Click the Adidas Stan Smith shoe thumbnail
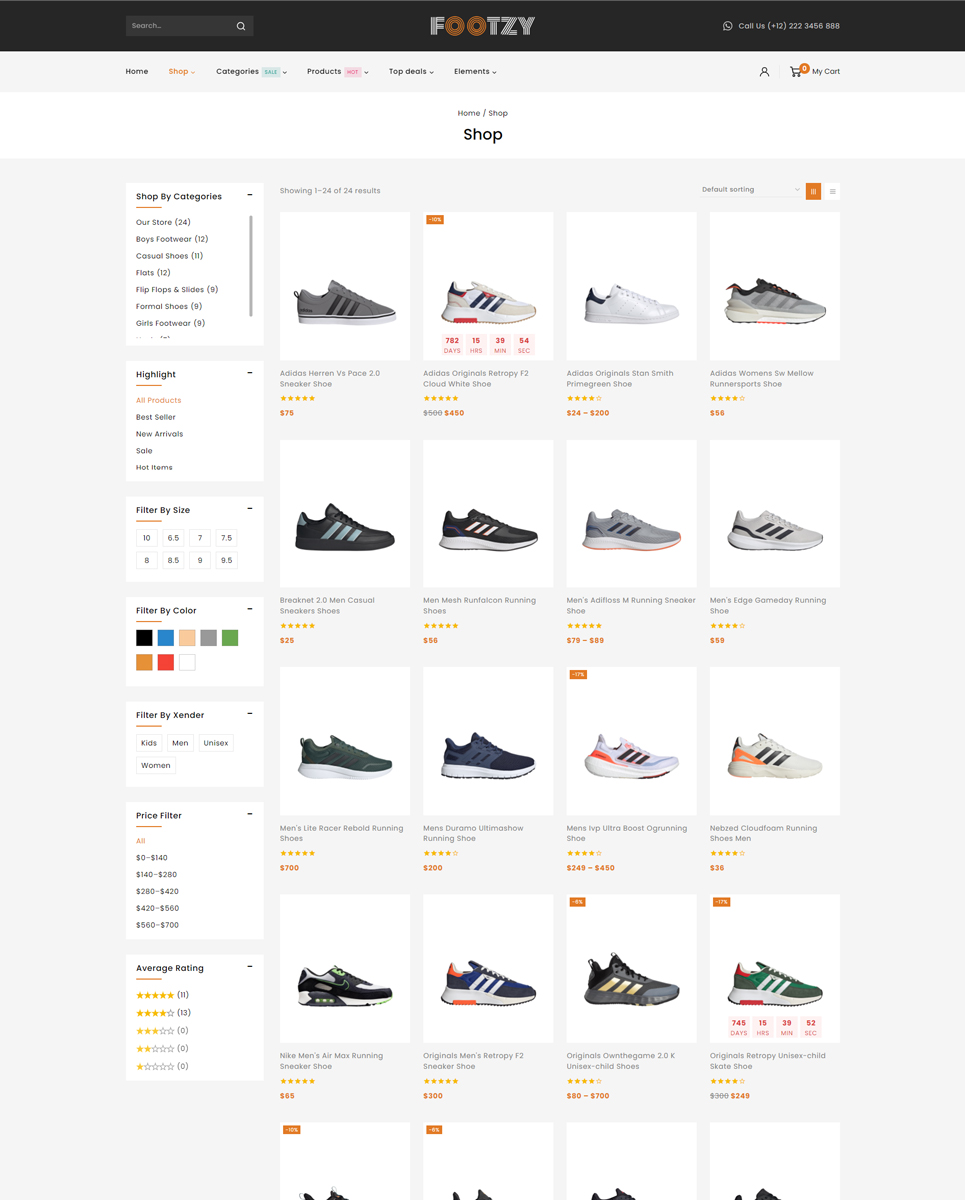The height and width of the screenshot is (1200, 965). (631, 286)
